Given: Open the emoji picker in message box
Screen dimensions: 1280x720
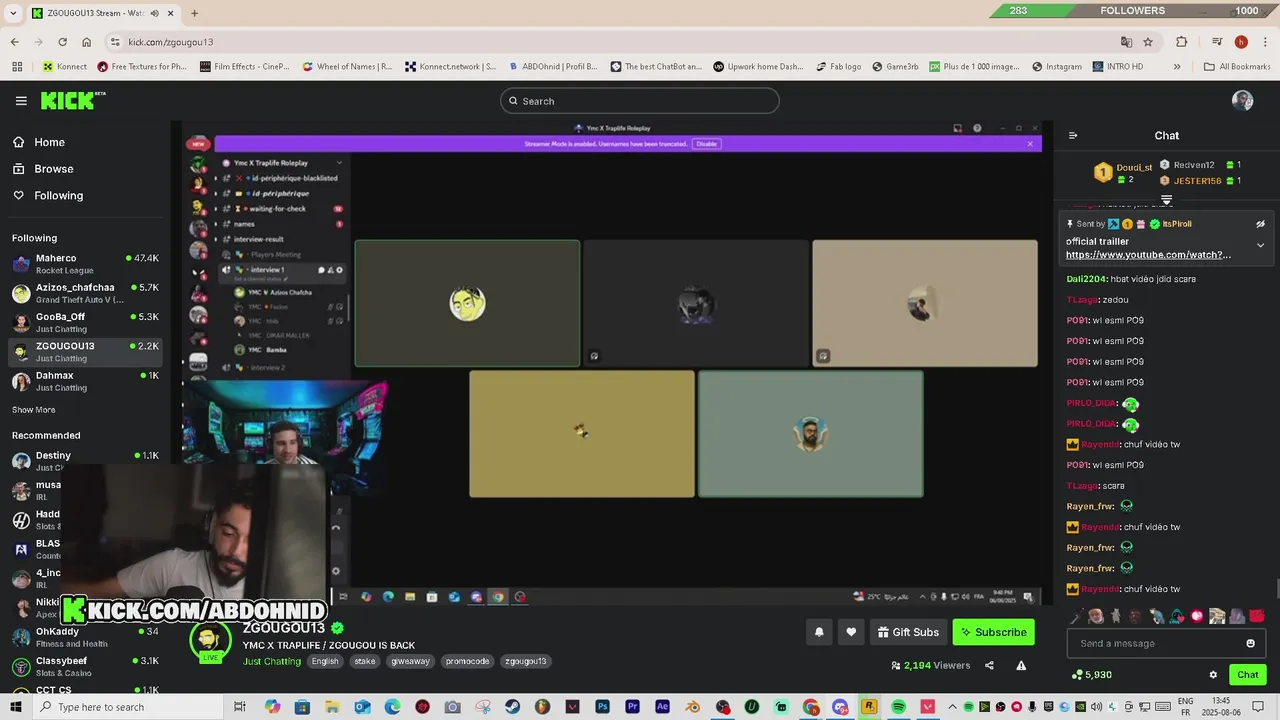Looking at the screenshot, I should 1250,643.
